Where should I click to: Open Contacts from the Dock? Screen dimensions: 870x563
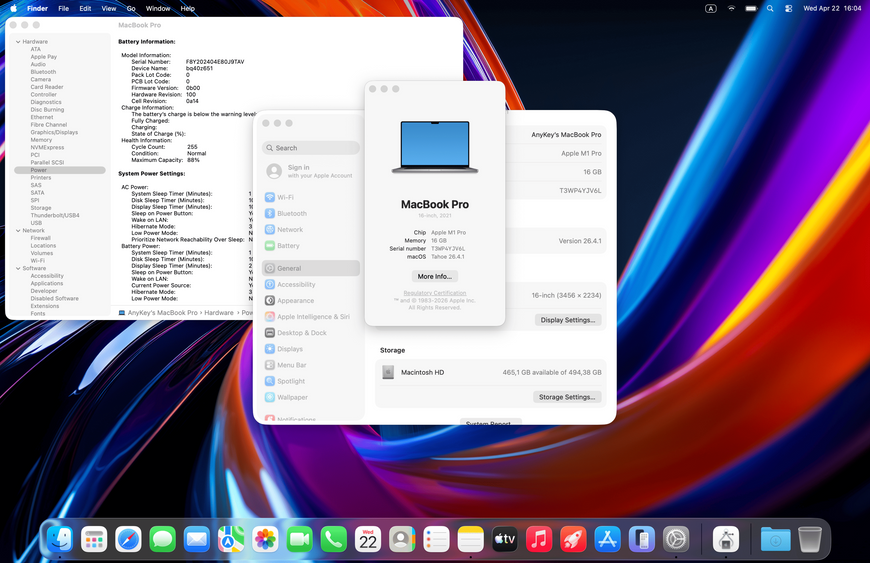(x=402, y=539)
